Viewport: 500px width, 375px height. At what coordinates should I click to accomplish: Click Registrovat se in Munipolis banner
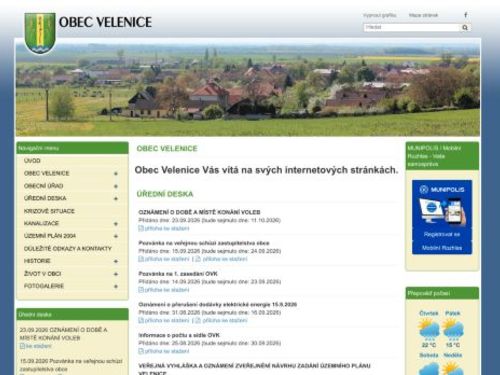point(442,234)
